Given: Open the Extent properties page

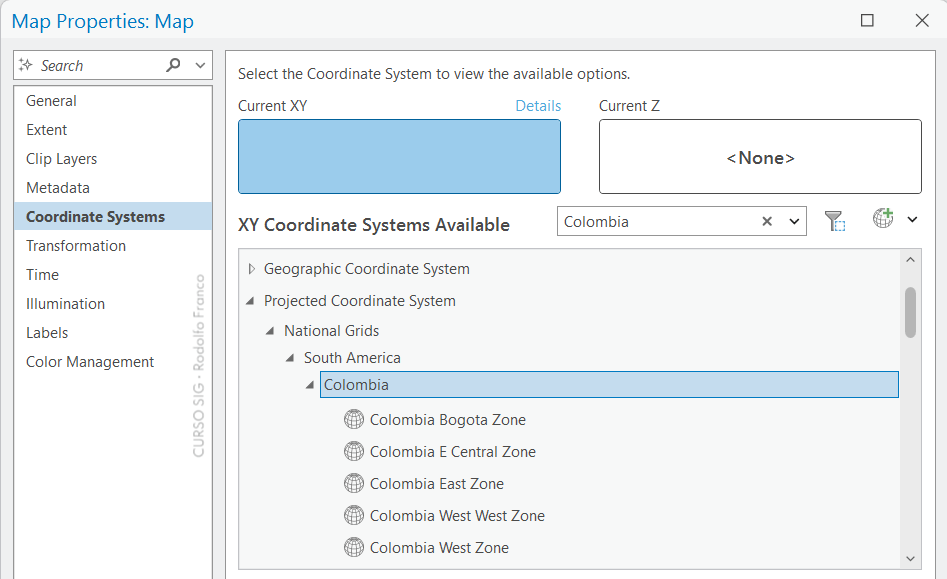Looking at the screenshot, I should tap(47, 130).
